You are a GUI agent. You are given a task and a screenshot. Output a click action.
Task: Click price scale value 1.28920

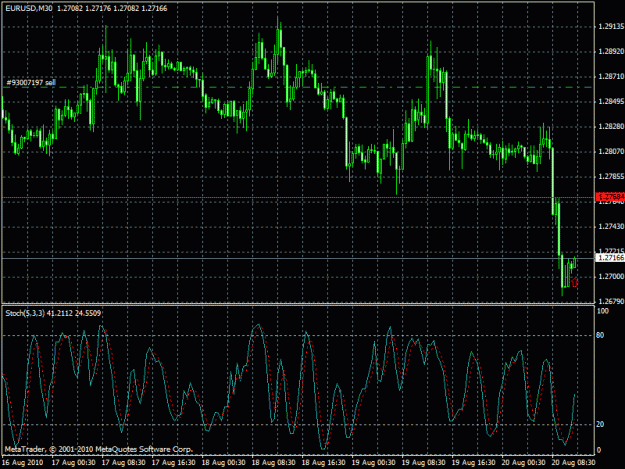coord(611,52)
